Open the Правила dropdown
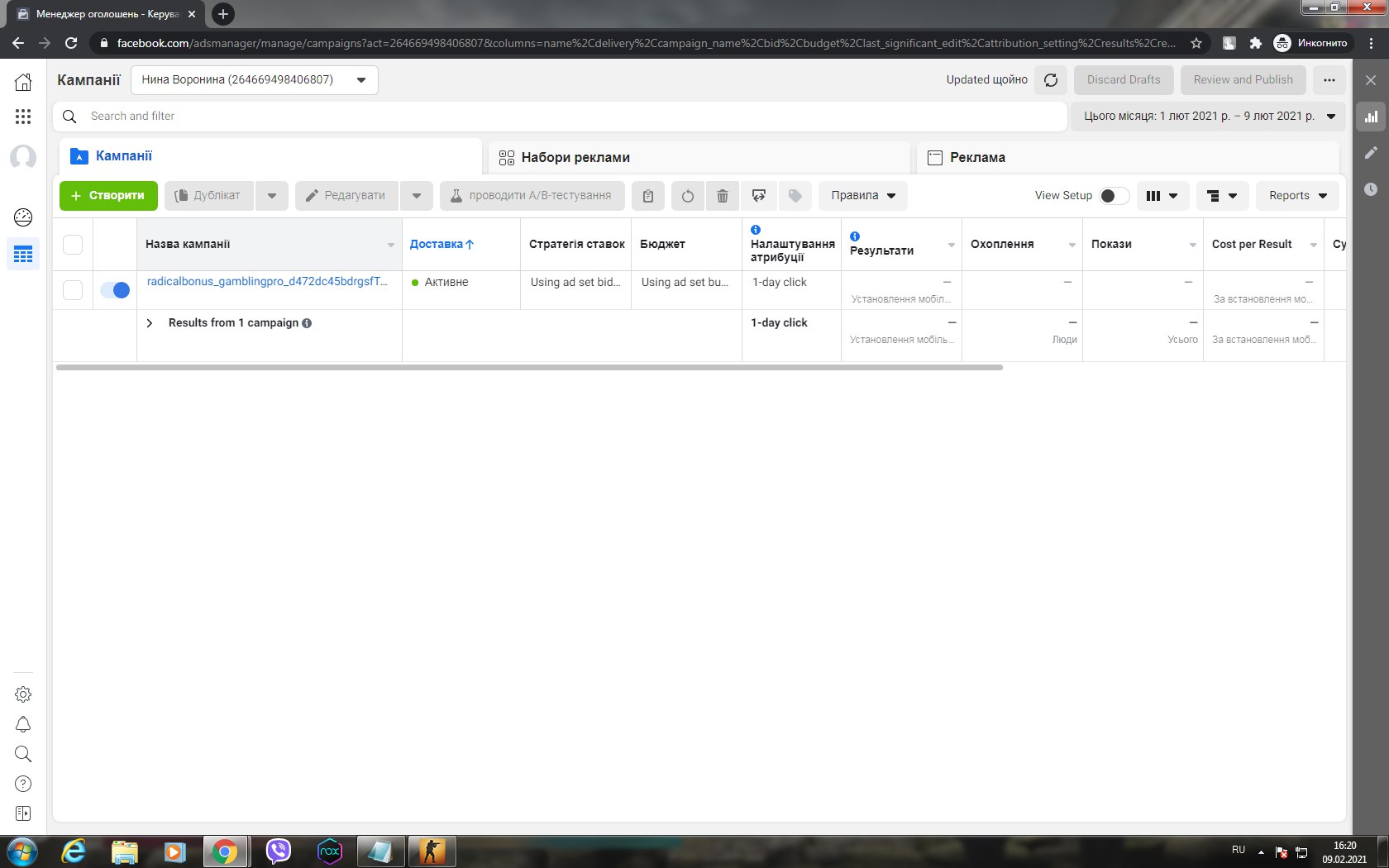Viewport: 1389px width, 868px height. pos(863,196)
